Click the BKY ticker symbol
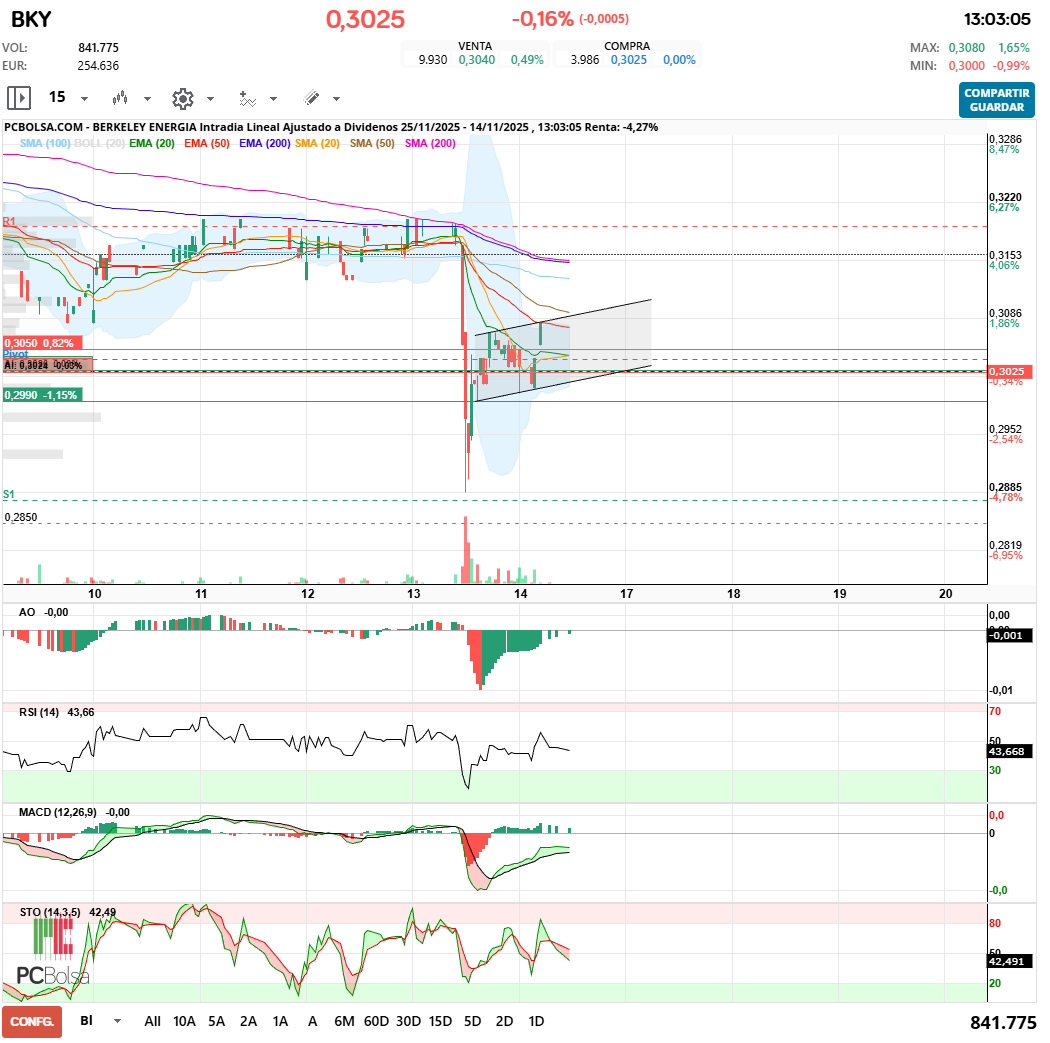Image resolution: width=1050 pixels, height=1043 pixels. [31, 19]
